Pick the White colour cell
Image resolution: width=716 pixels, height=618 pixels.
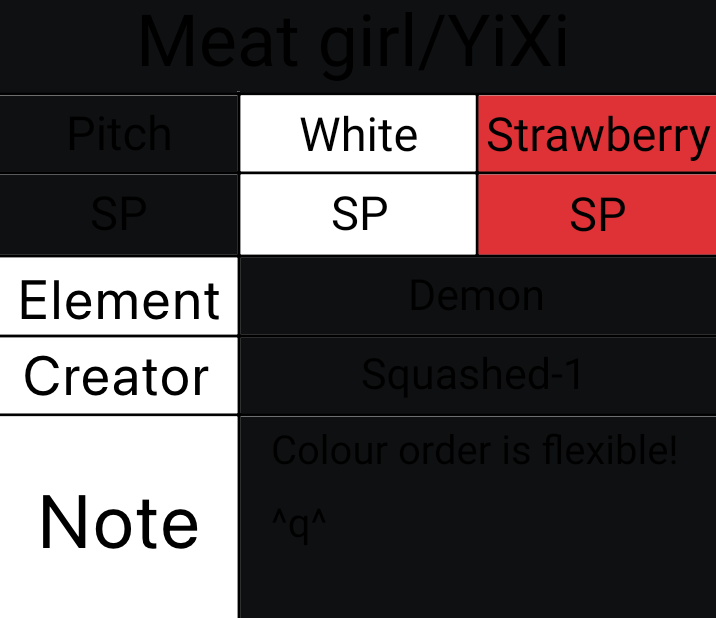pos(358,134)
